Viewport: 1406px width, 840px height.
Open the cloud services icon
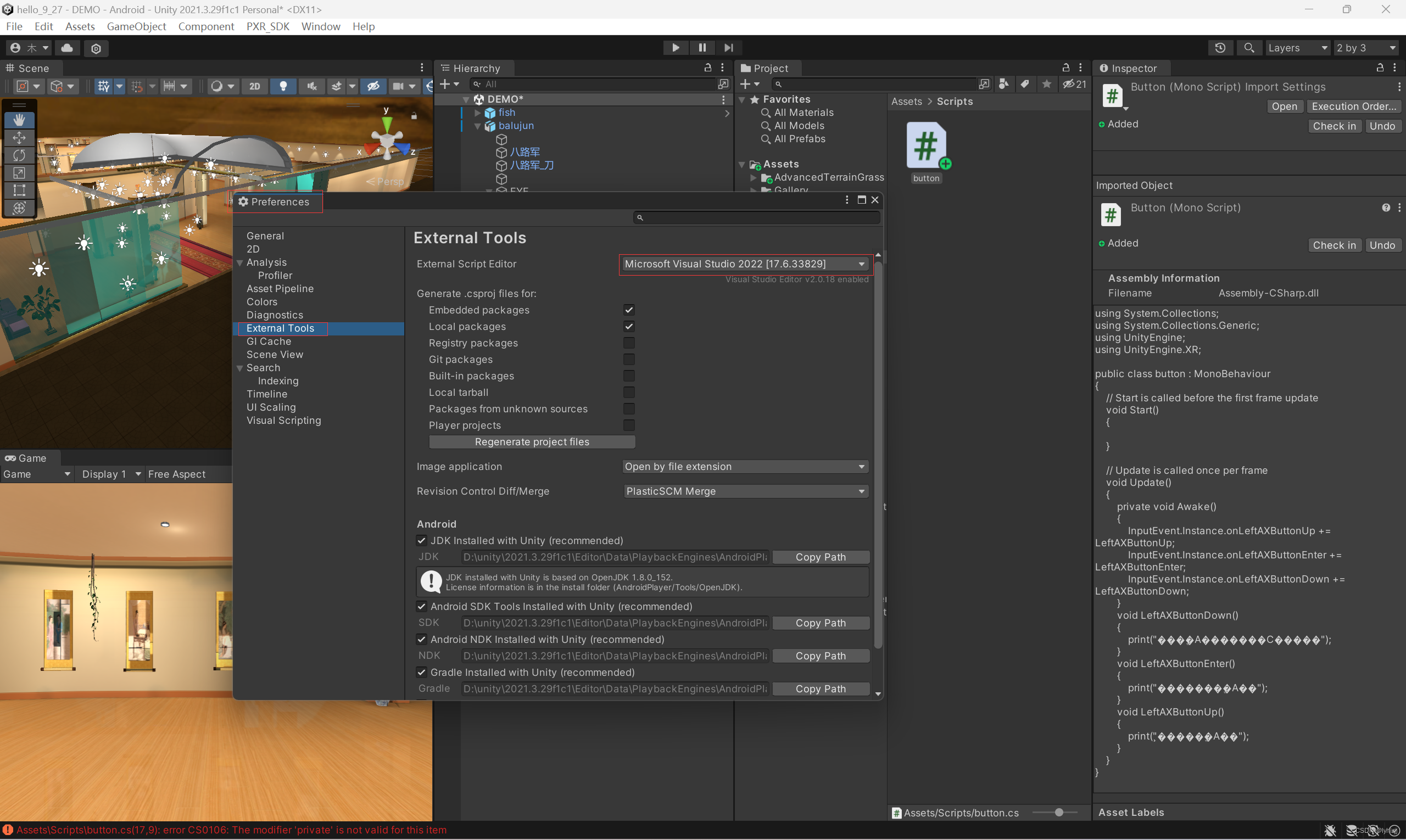pos(67,48)
